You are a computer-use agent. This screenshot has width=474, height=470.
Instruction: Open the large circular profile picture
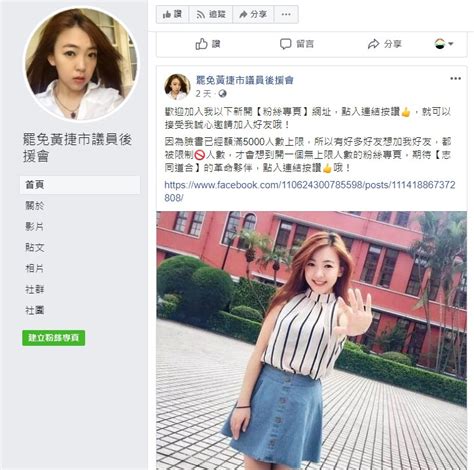pos(81,64)
